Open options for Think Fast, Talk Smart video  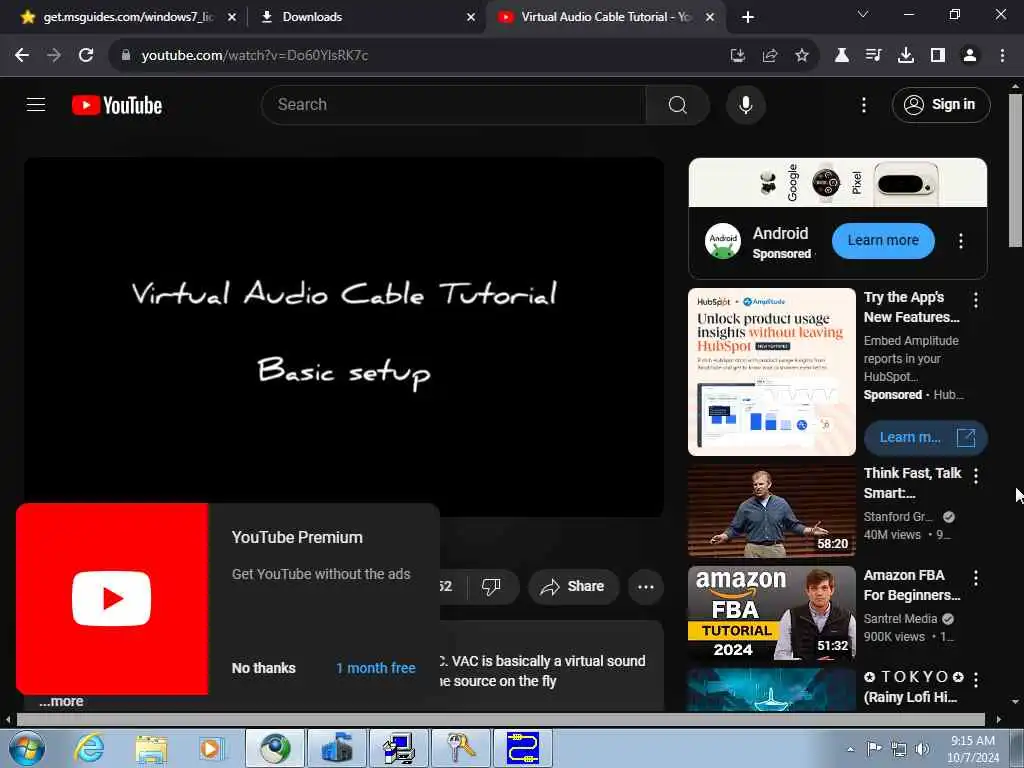click(x=976, y=476)
